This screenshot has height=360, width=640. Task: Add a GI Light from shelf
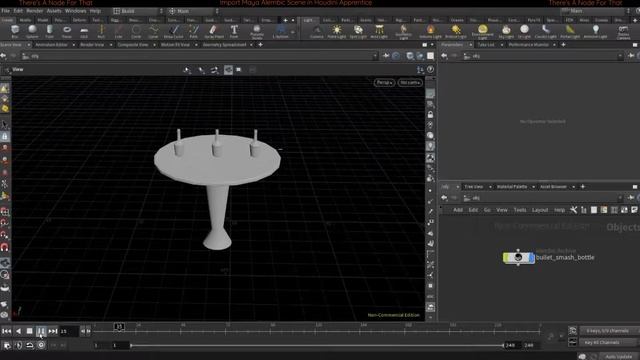[x=524, y=31]
